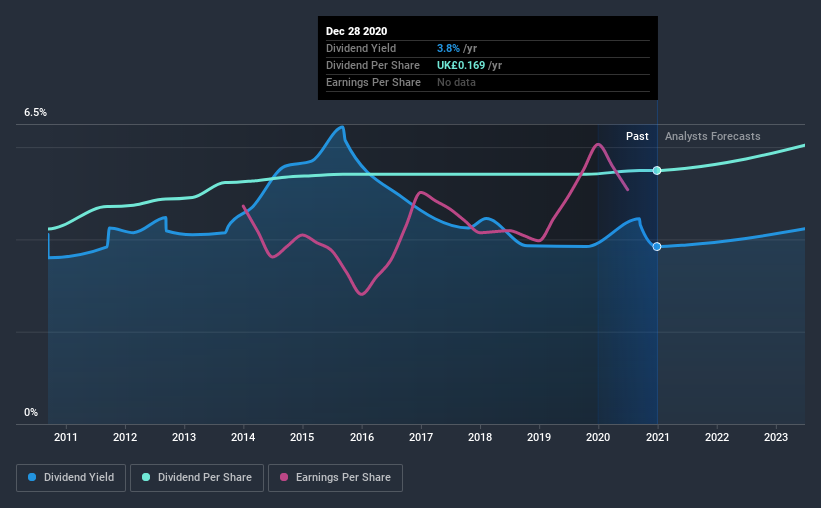Viewport: 821px width, 508px height.
Task: Click the 3.8% dividend yield value in tooltip
Action: (448, 48)
